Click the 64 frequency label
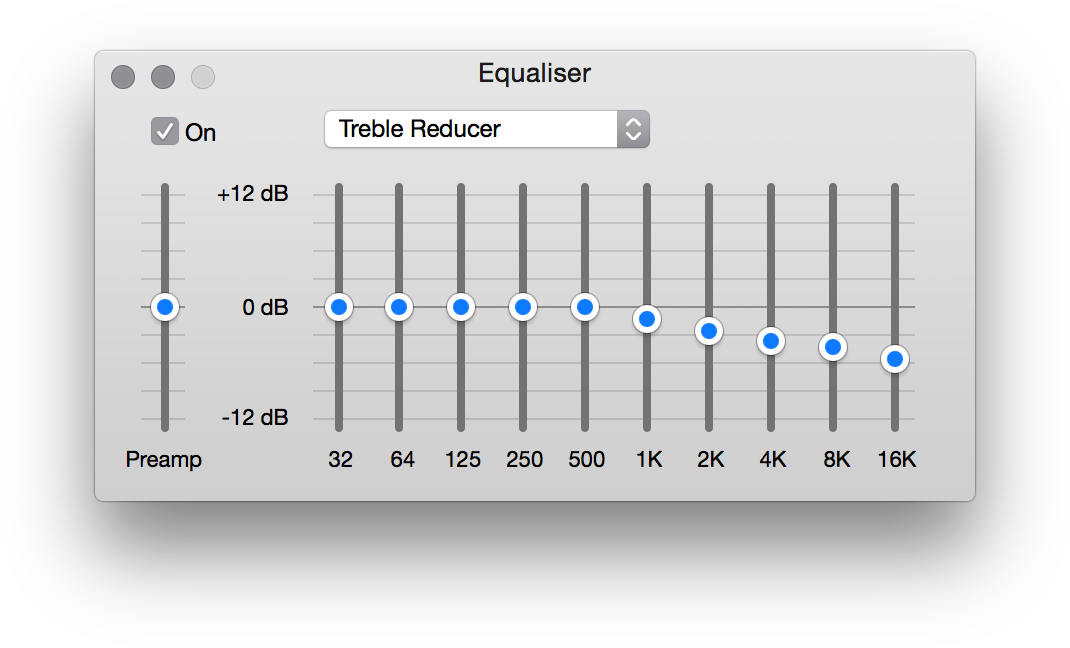Viewport: 1070px width, 648px height. 402,459
